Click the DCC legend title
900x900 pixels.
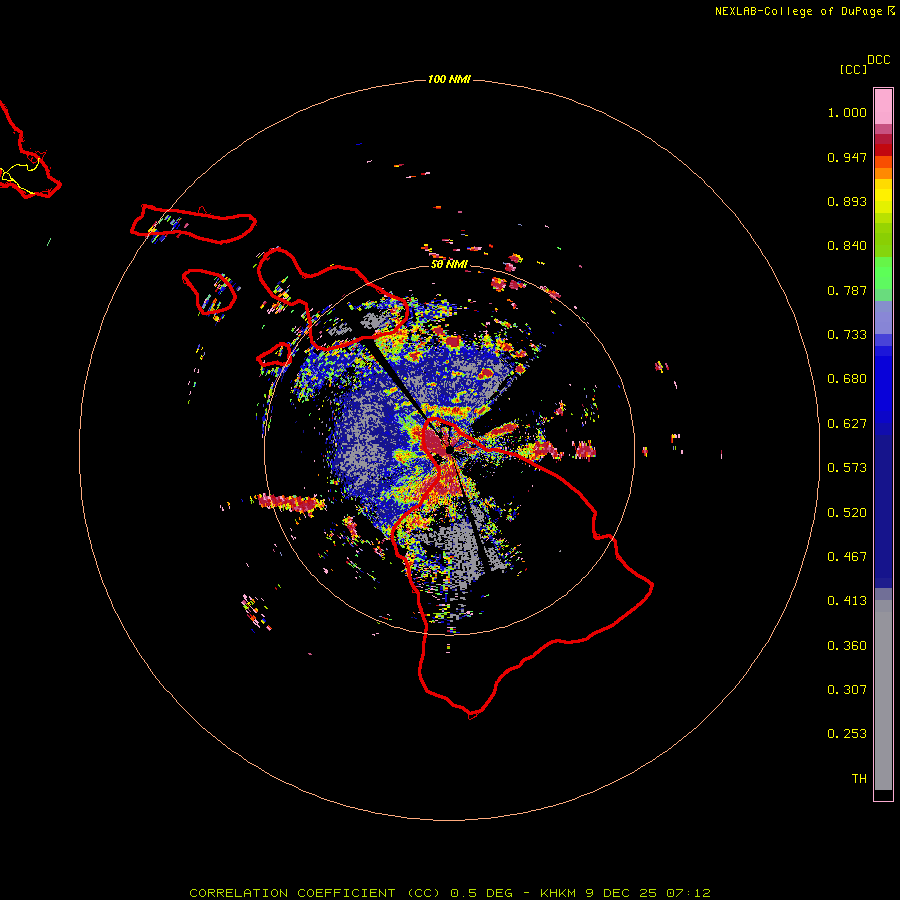coord(878,60)
